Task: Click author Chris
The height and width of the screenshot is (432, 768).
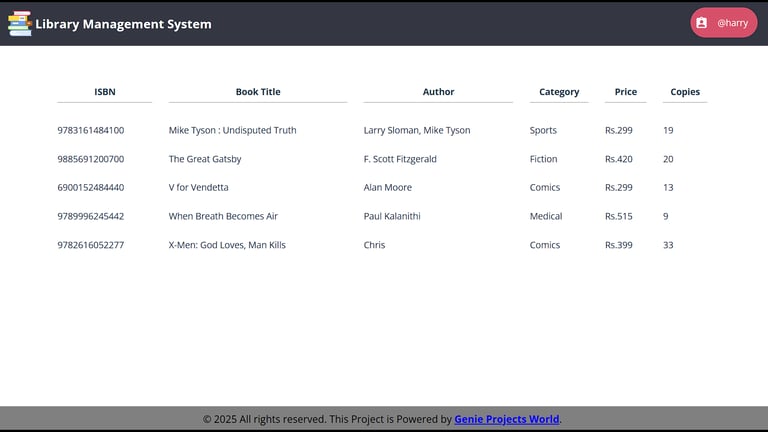Action: [x=374, y=245]
